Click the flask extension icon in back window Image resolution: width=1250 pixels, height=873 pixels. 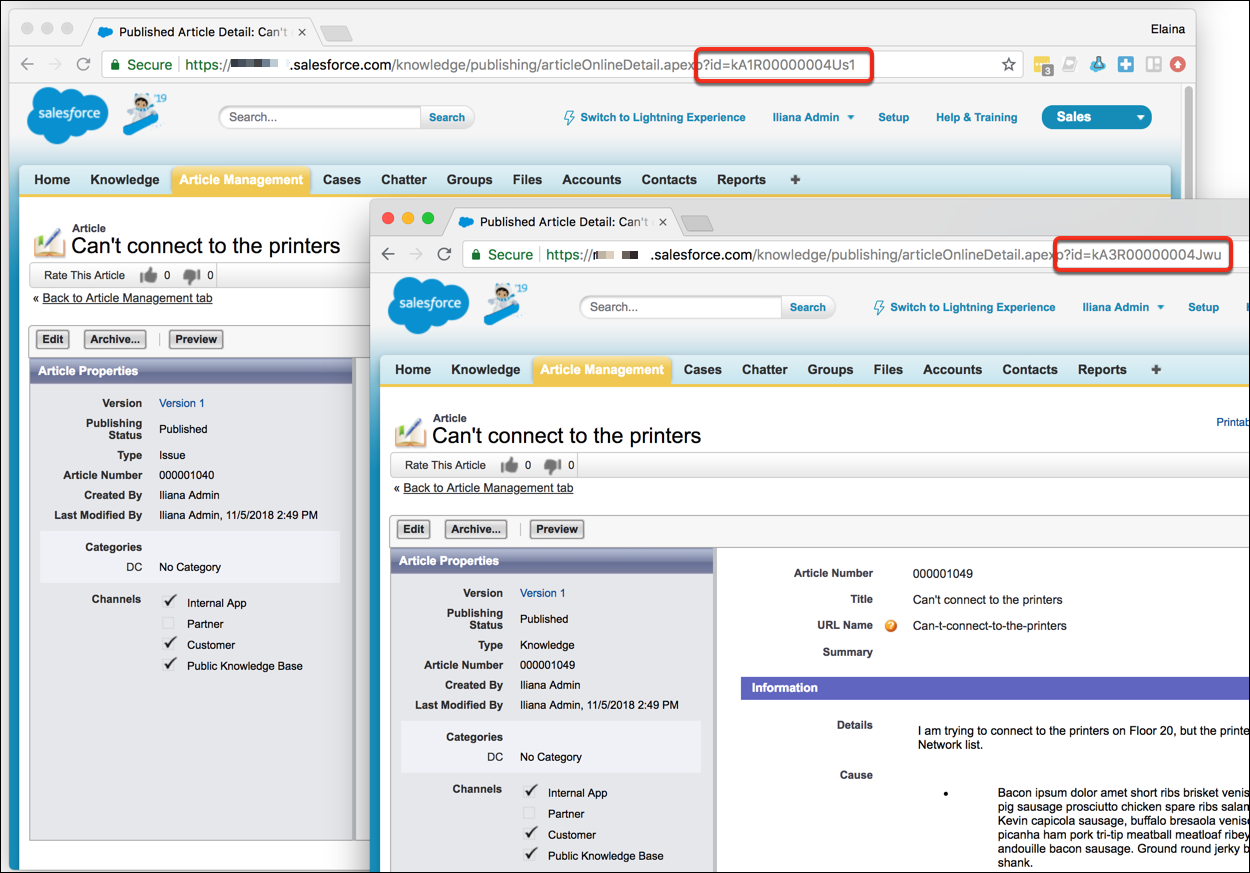(x=1097, y=64)
